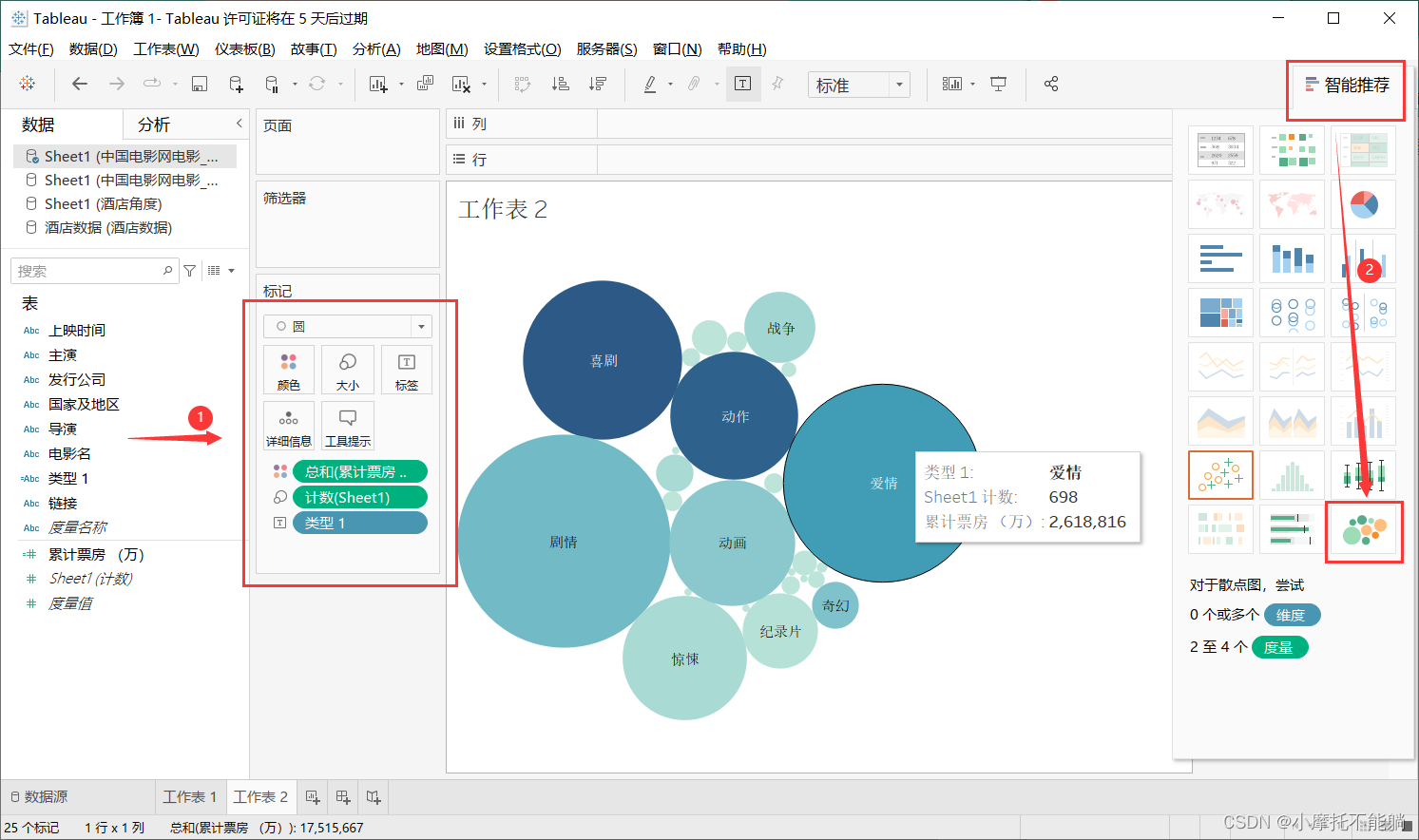Swap rows and columns toolbar icon
Image resolution: width=1419 pixels, height=840 pixels.
(x=523, y=84)
